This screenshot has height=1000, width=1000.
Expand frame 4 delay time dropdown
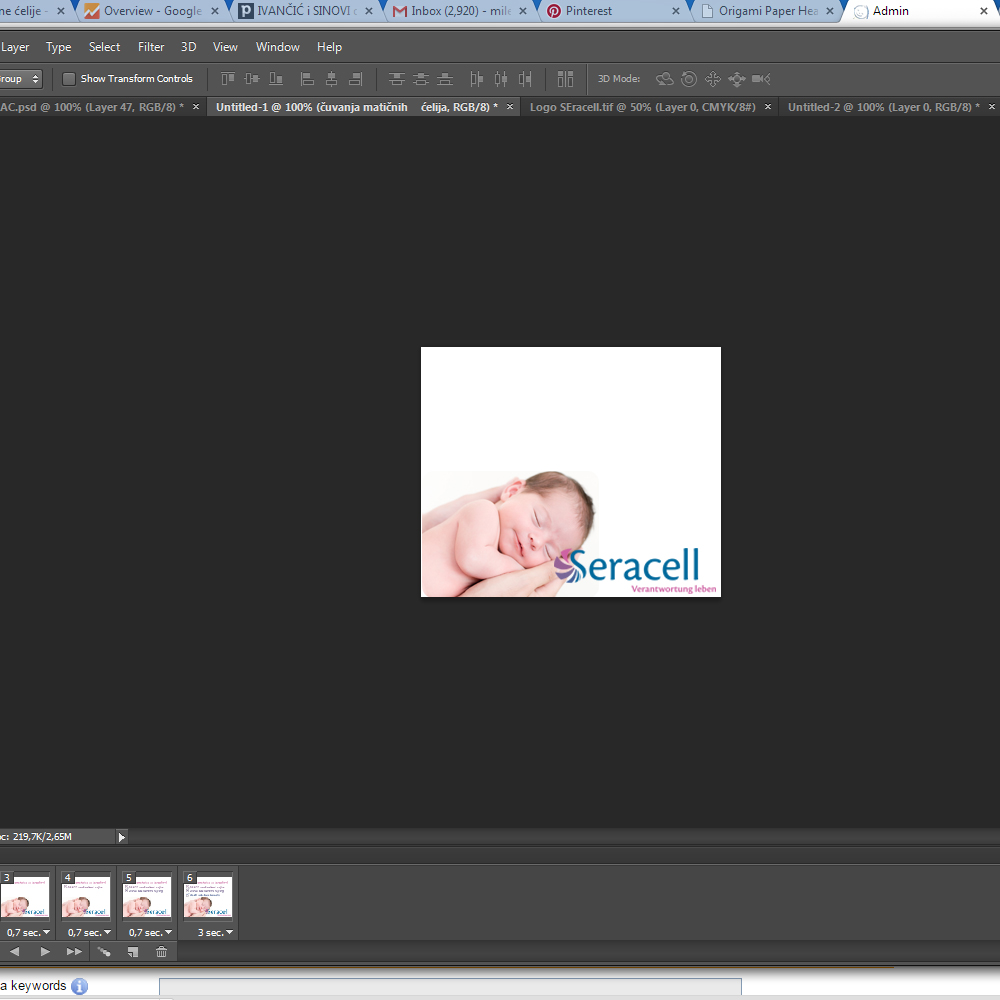tap(89, 932)
